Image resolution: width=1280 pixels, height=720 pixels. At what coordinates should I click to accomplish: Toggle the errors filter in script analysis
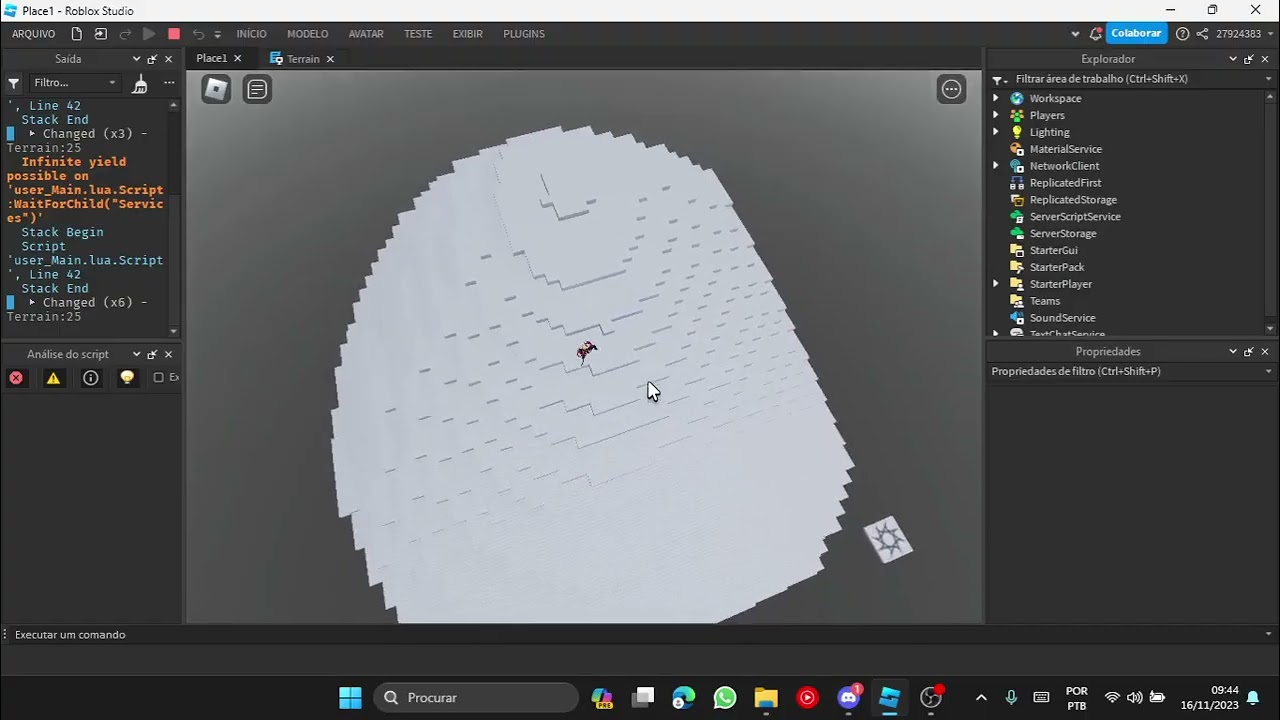click(x=16, y=378)
